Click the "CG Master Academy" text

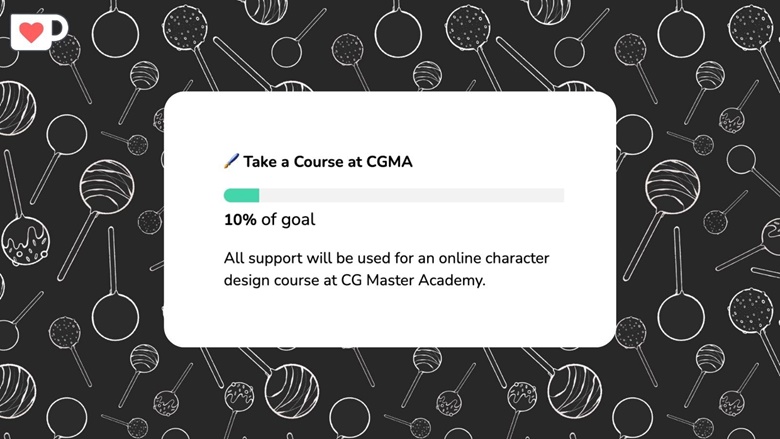pos(412,280)
